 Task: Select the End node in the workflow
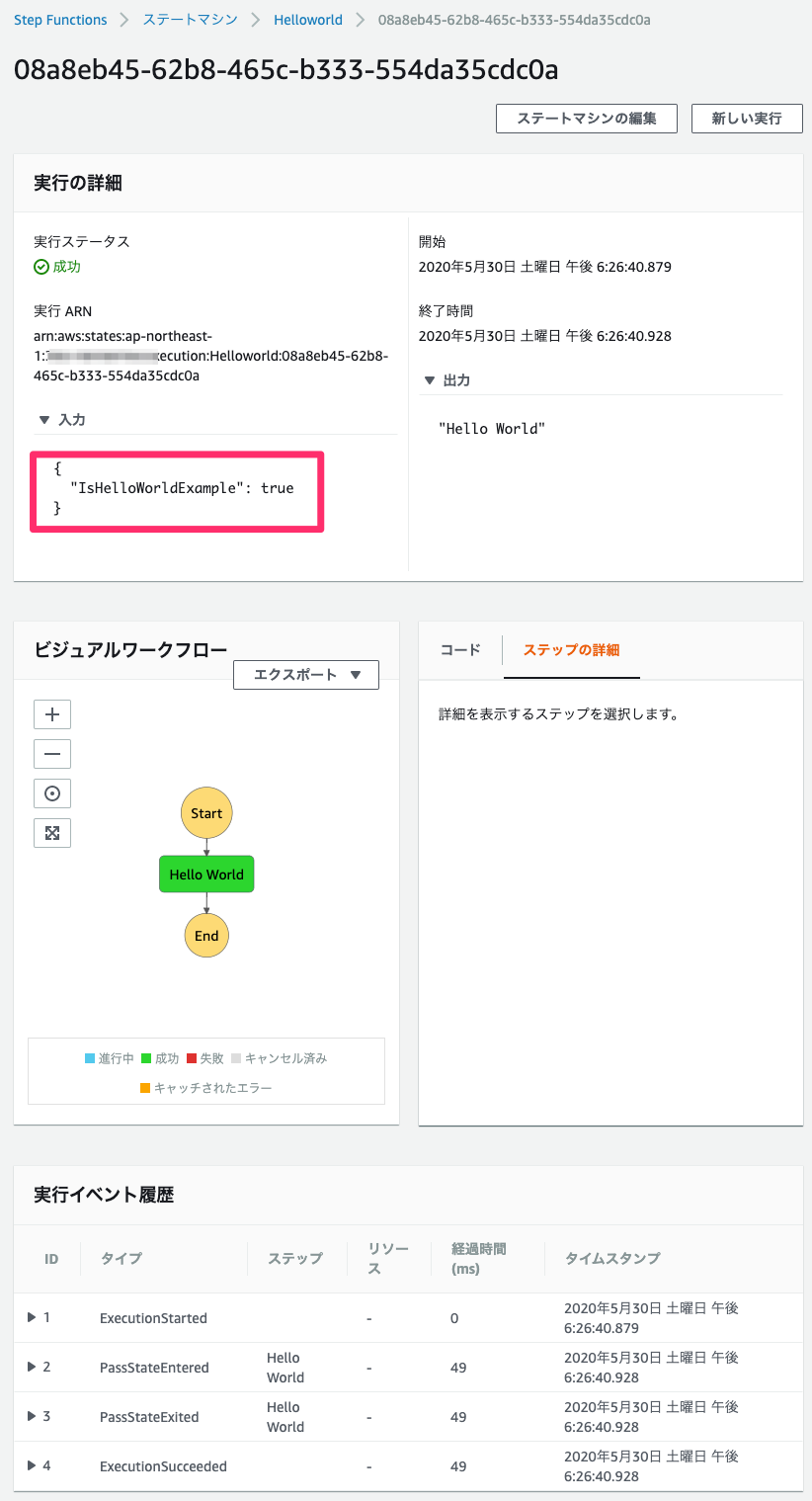[x=206, y=936]
